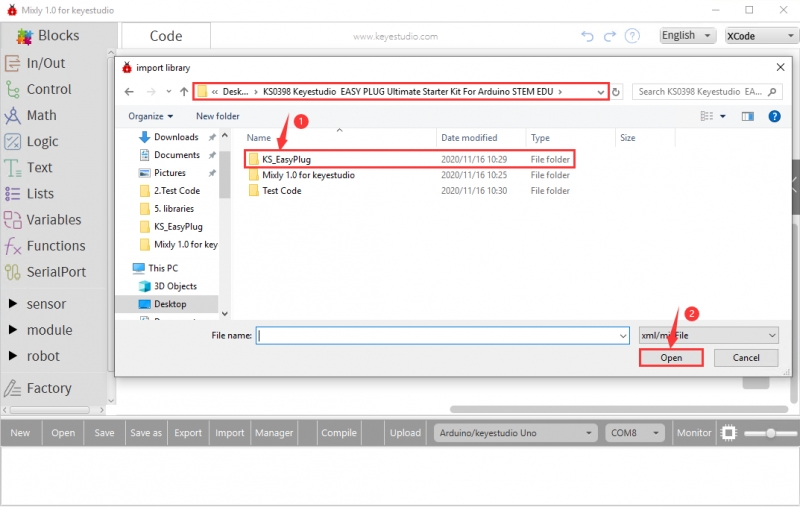Open the Math block category

[x=31, y=115]
